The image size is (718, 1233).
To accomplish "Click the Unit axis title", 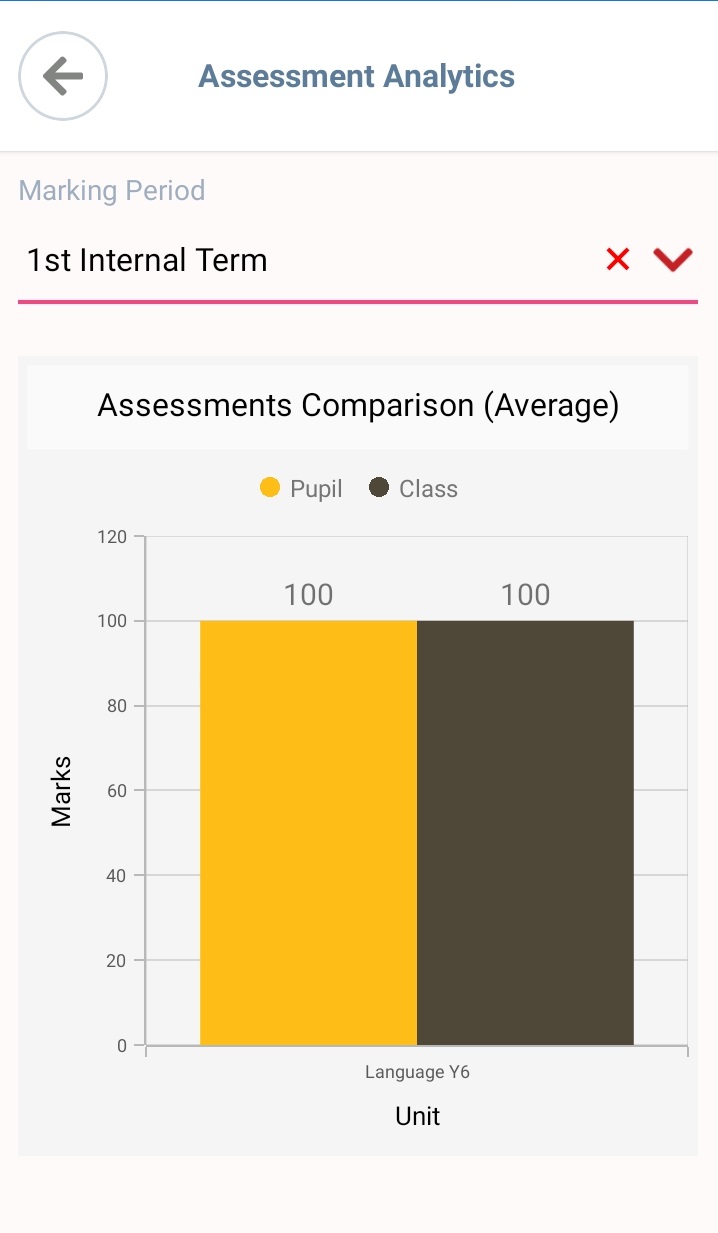I will click(417, 1117).
